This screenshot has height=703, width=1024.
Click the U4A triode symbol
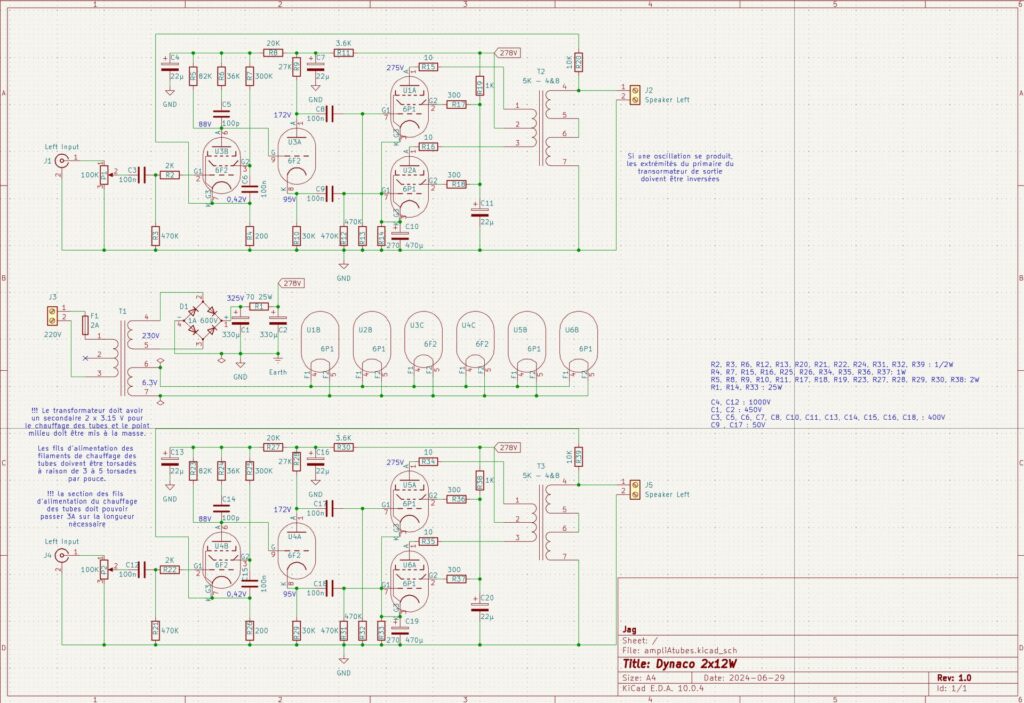pos(295,550)
